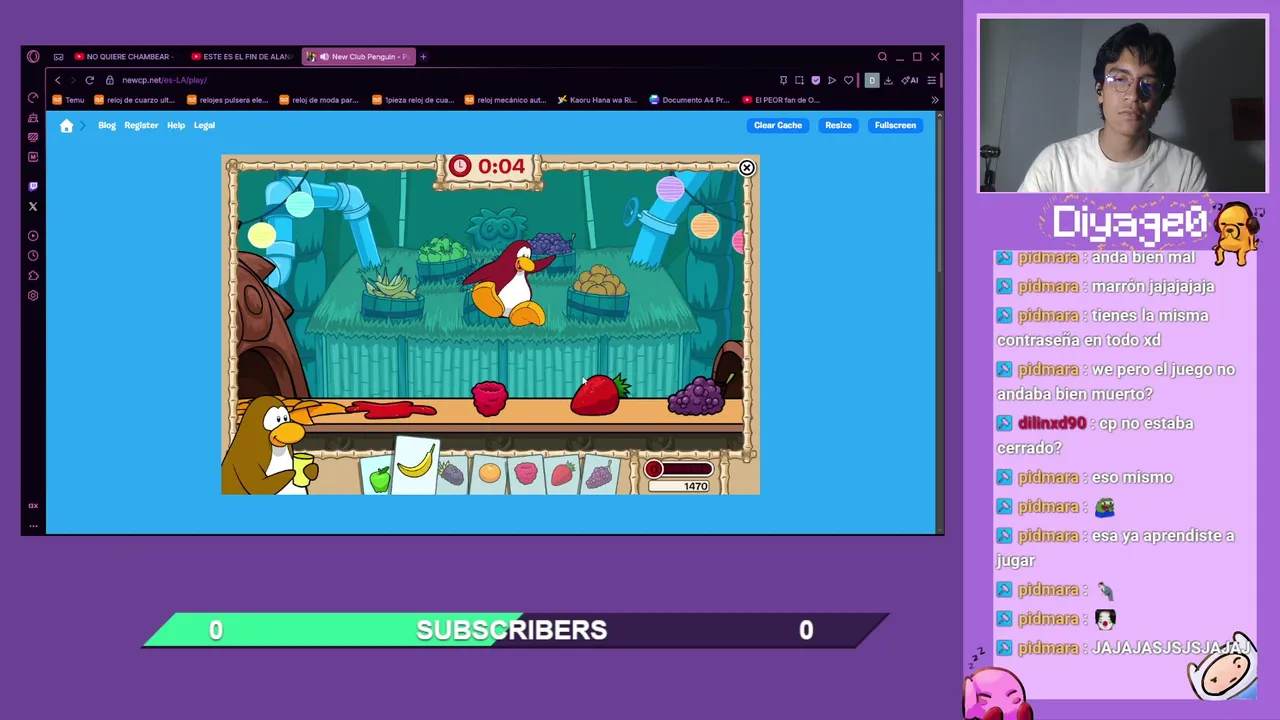Image resolution: width=1280 pixels, height=720 pixels.
Task: Open the downloads icon
Action: [888, 80]
